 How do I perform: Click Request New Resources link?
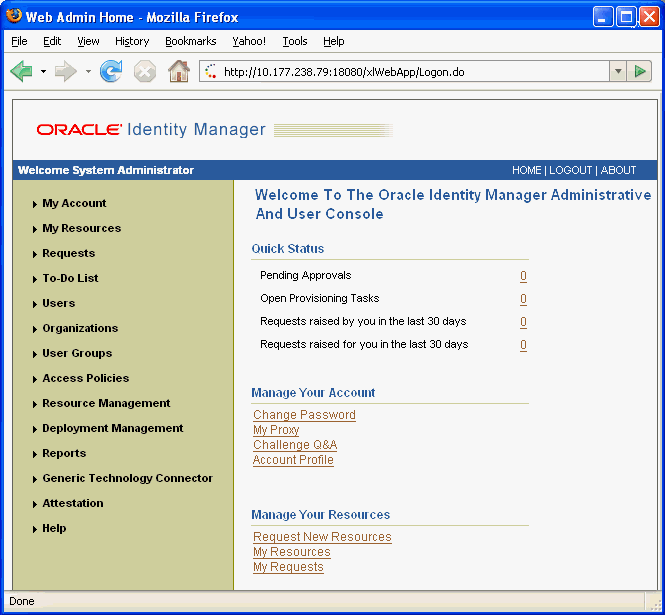click(x=322, y=537)
